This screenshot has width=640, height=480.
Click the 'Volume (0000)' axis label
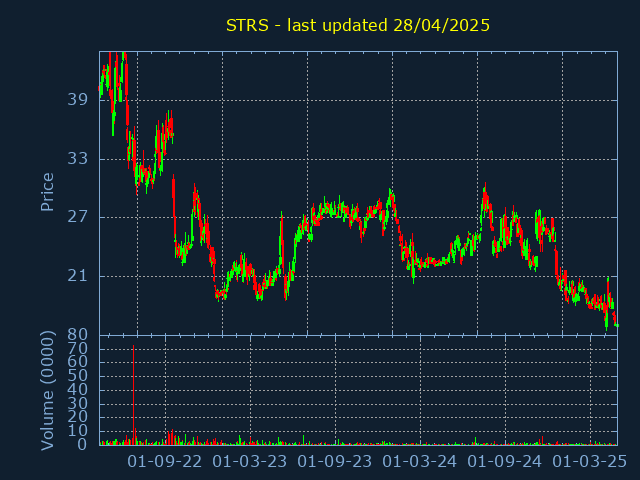[47, 391]
